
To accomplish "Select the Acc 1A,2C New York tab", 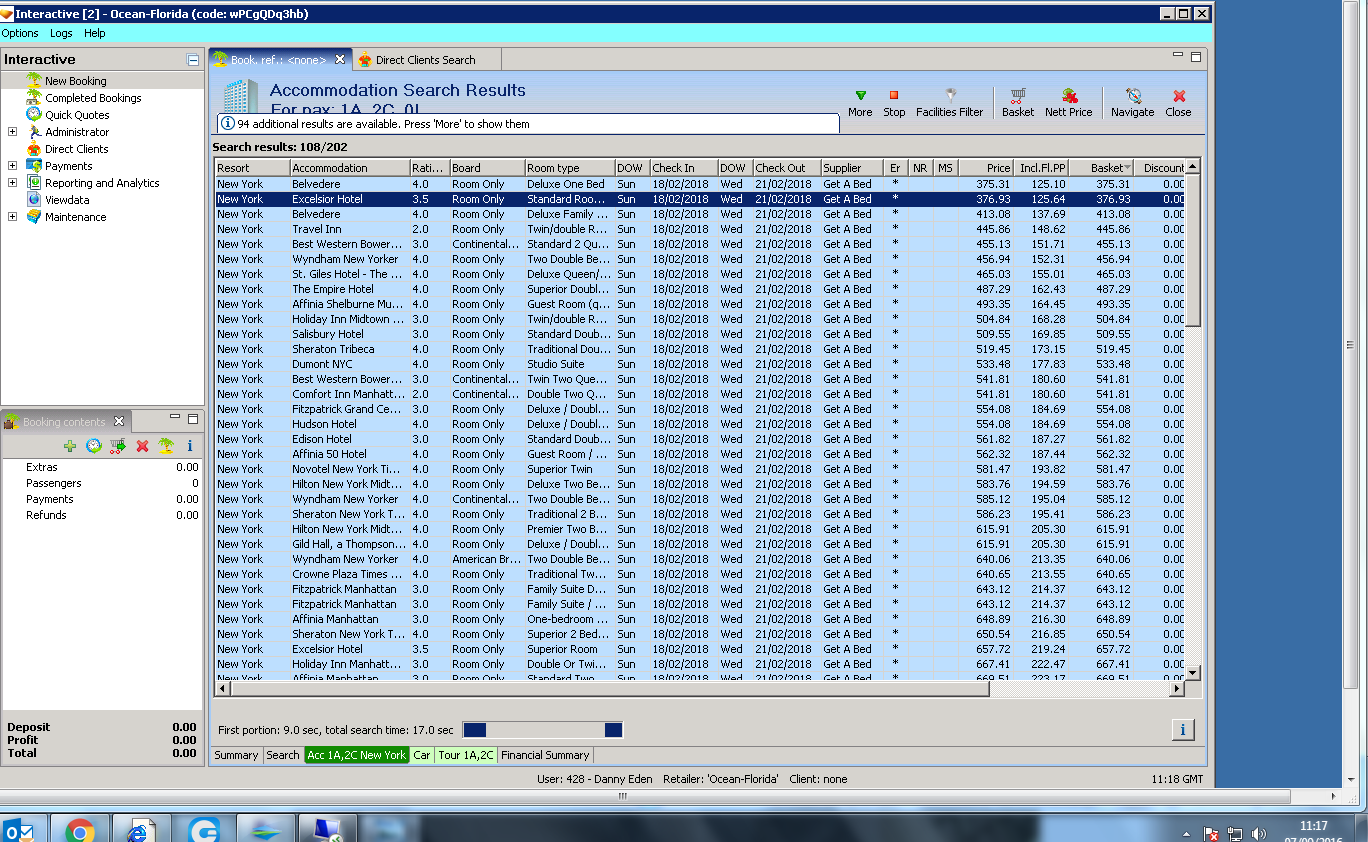I will coord(357,755).
